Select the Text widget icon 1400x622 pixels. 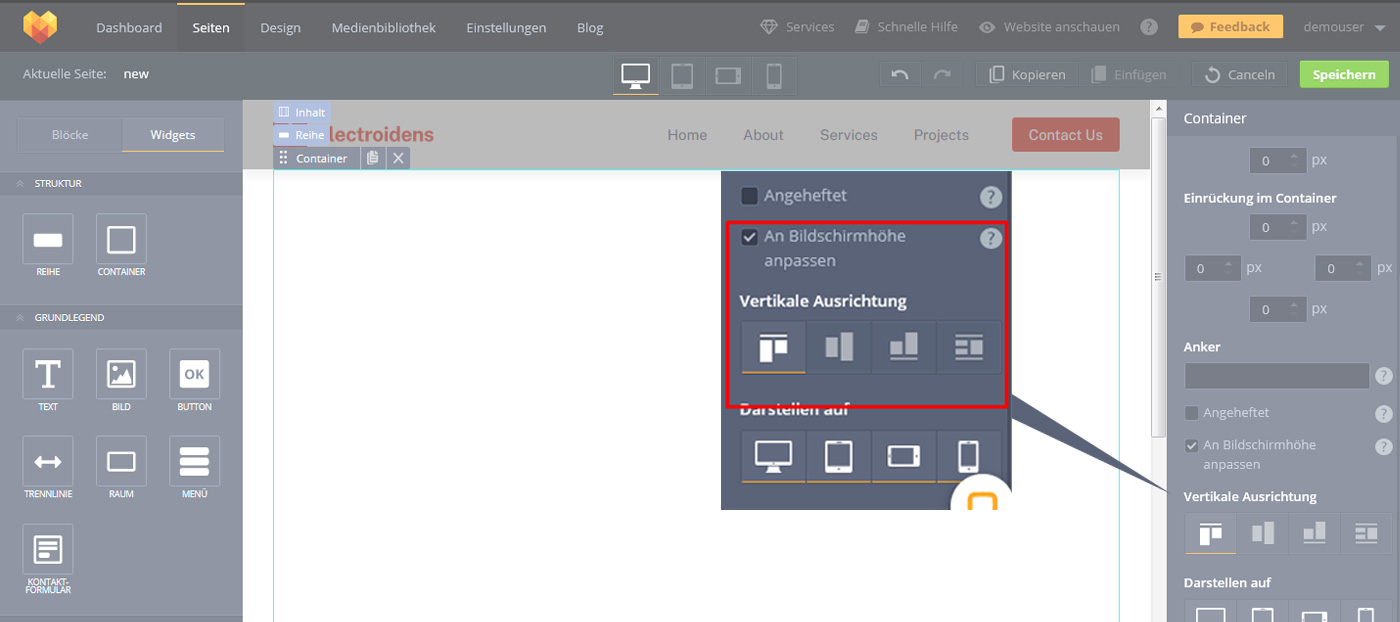tap(48, 375)
